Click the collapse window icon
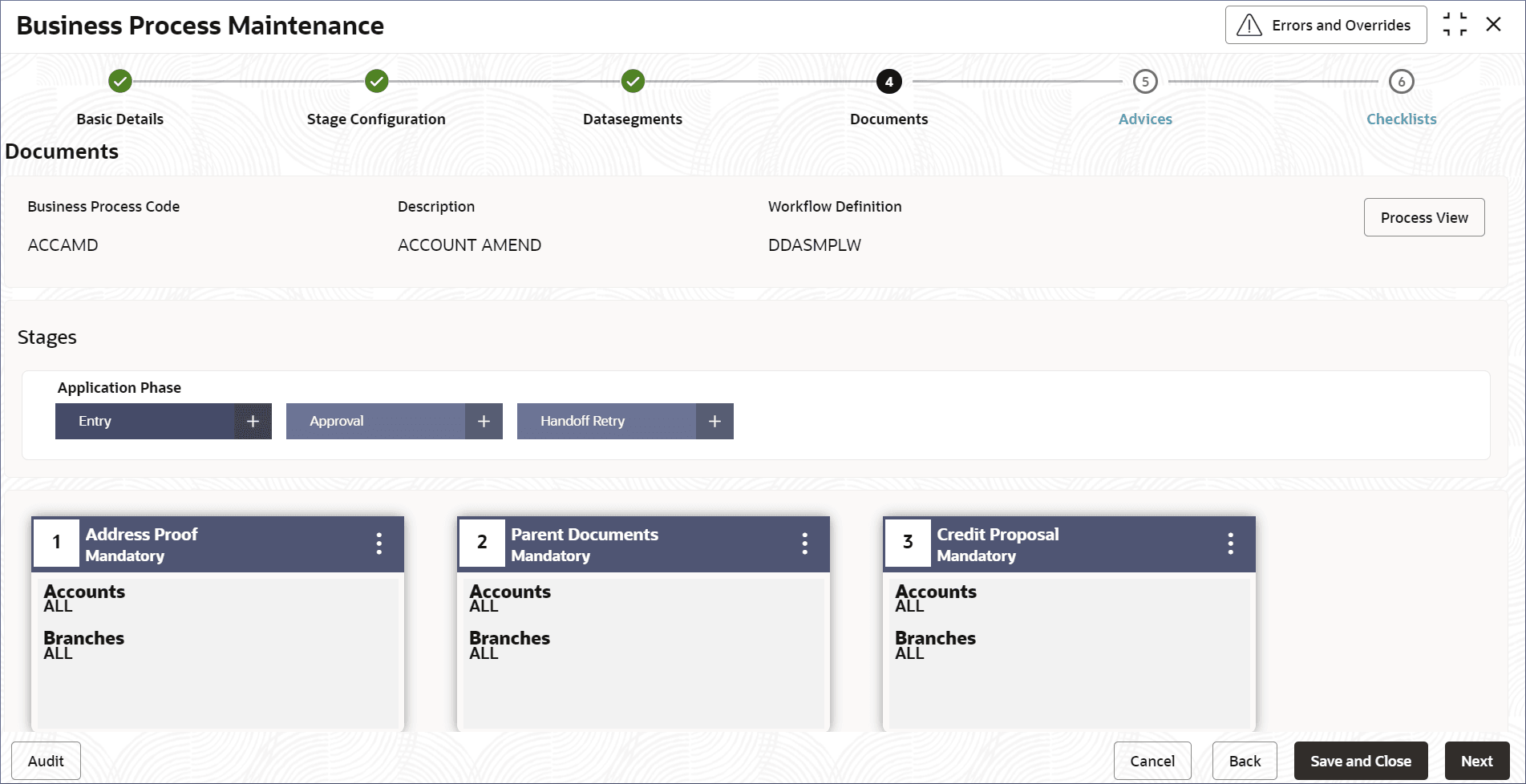The image size is (1526, 784). (1455, 25)
